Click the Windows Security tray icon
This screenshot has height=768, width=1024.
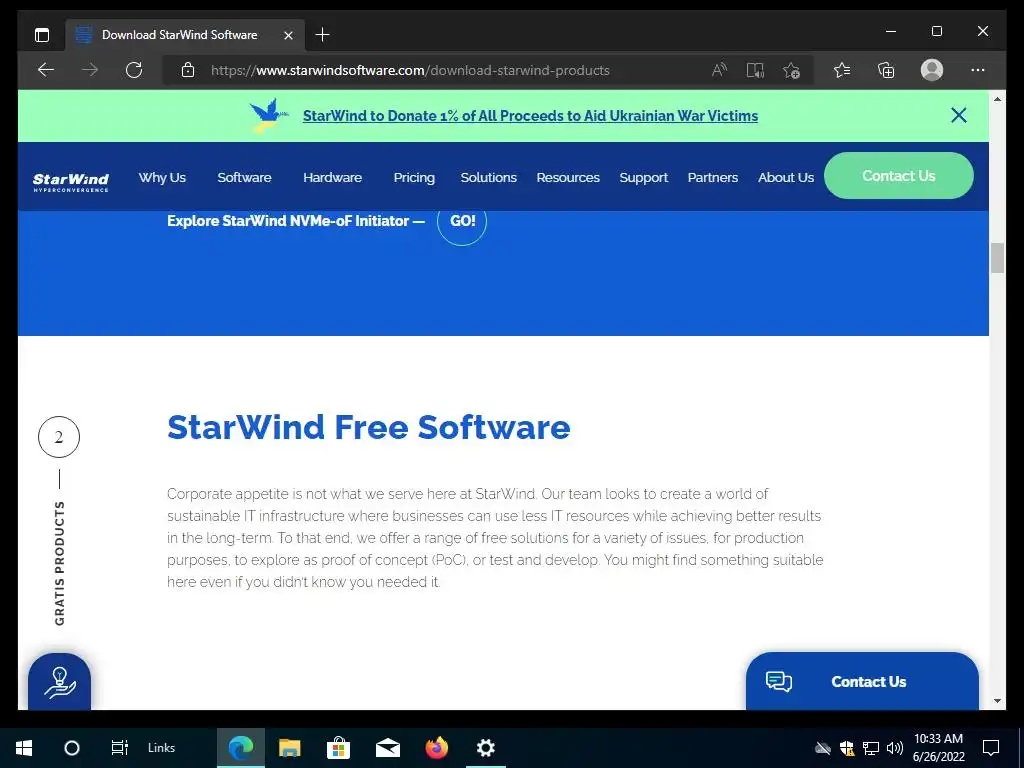pos(847,748)
